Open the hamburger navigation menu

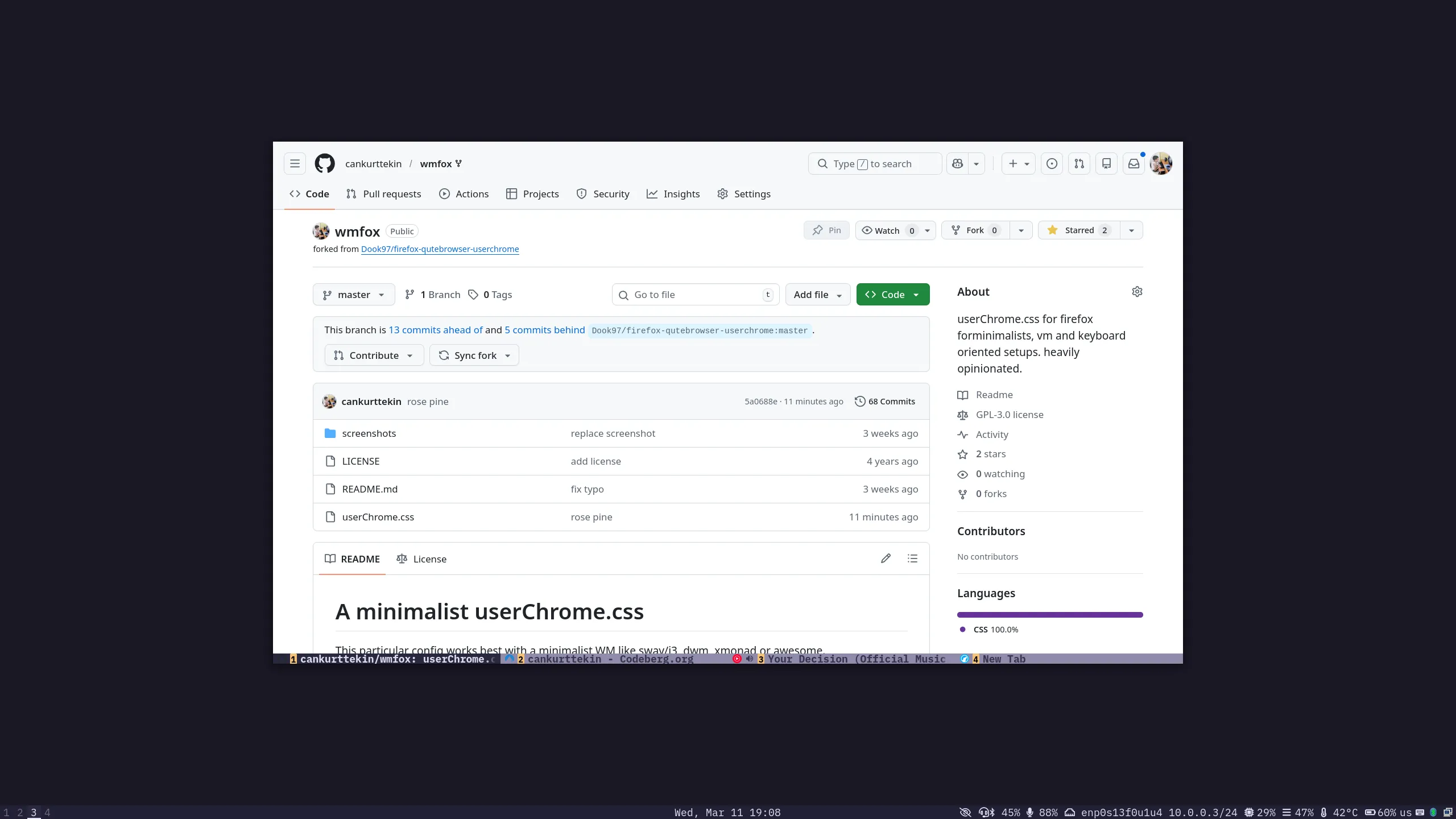(295, 163)
